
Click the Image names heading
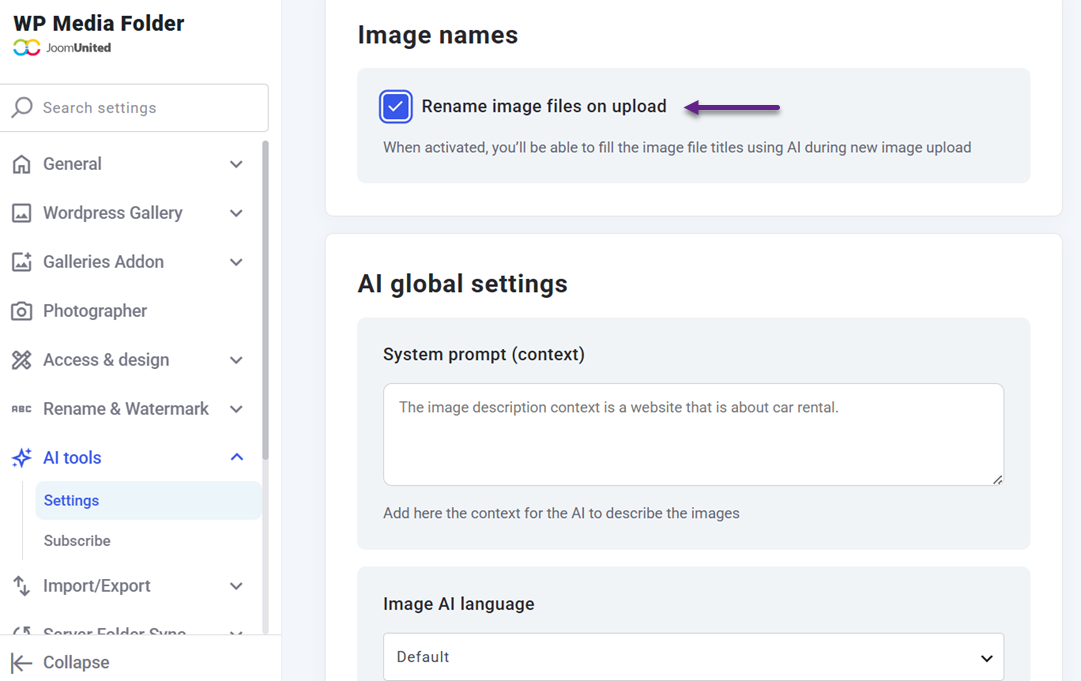[438, 35]
